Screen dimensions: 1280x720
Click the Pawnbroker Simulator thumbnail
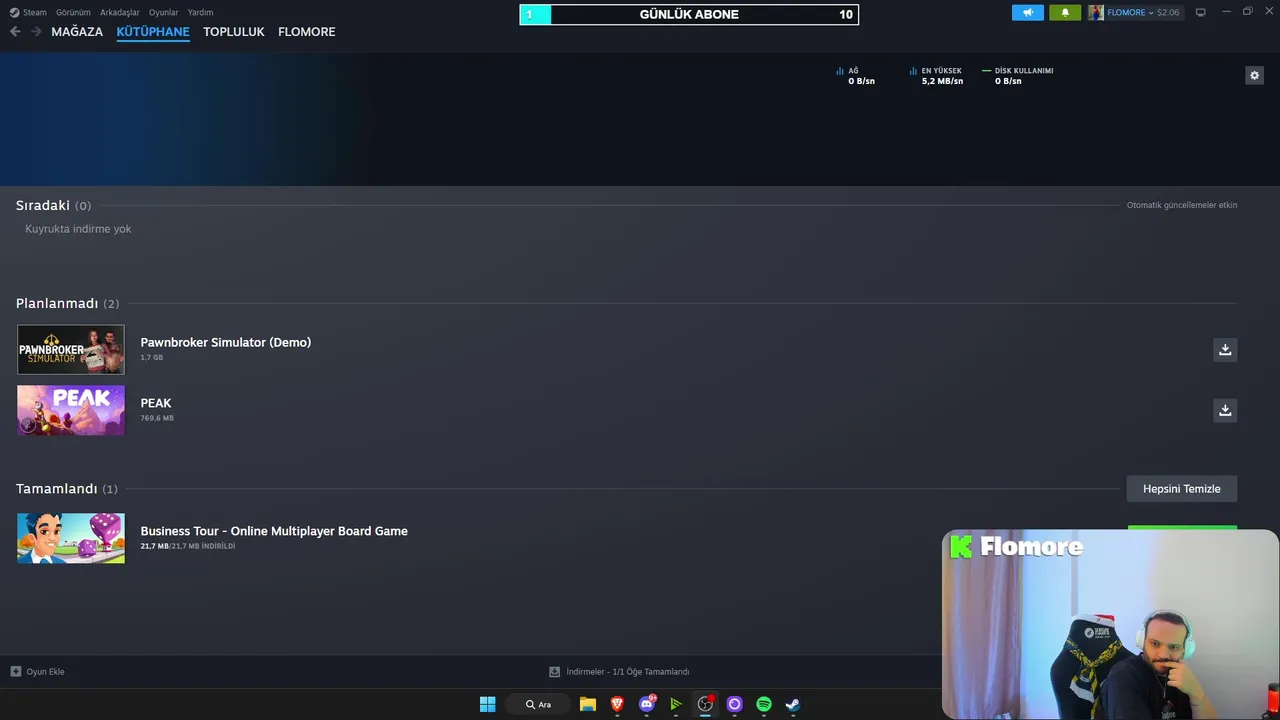pos(71,349)
